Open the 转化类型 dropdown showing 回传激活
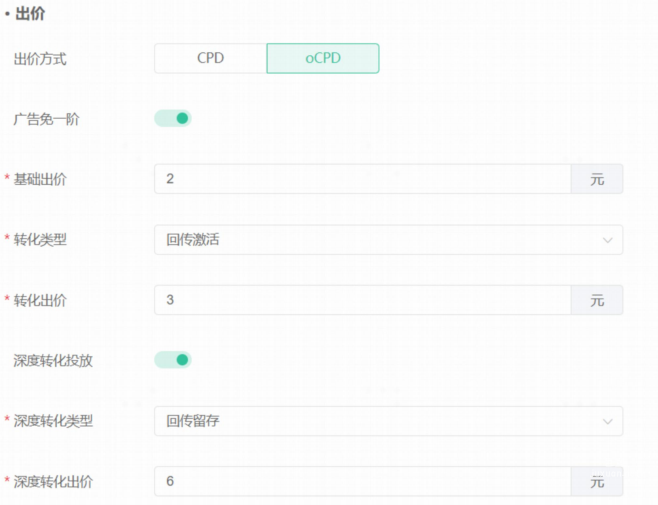This screenshot has height=505, width=658. (x=380, y=240)
